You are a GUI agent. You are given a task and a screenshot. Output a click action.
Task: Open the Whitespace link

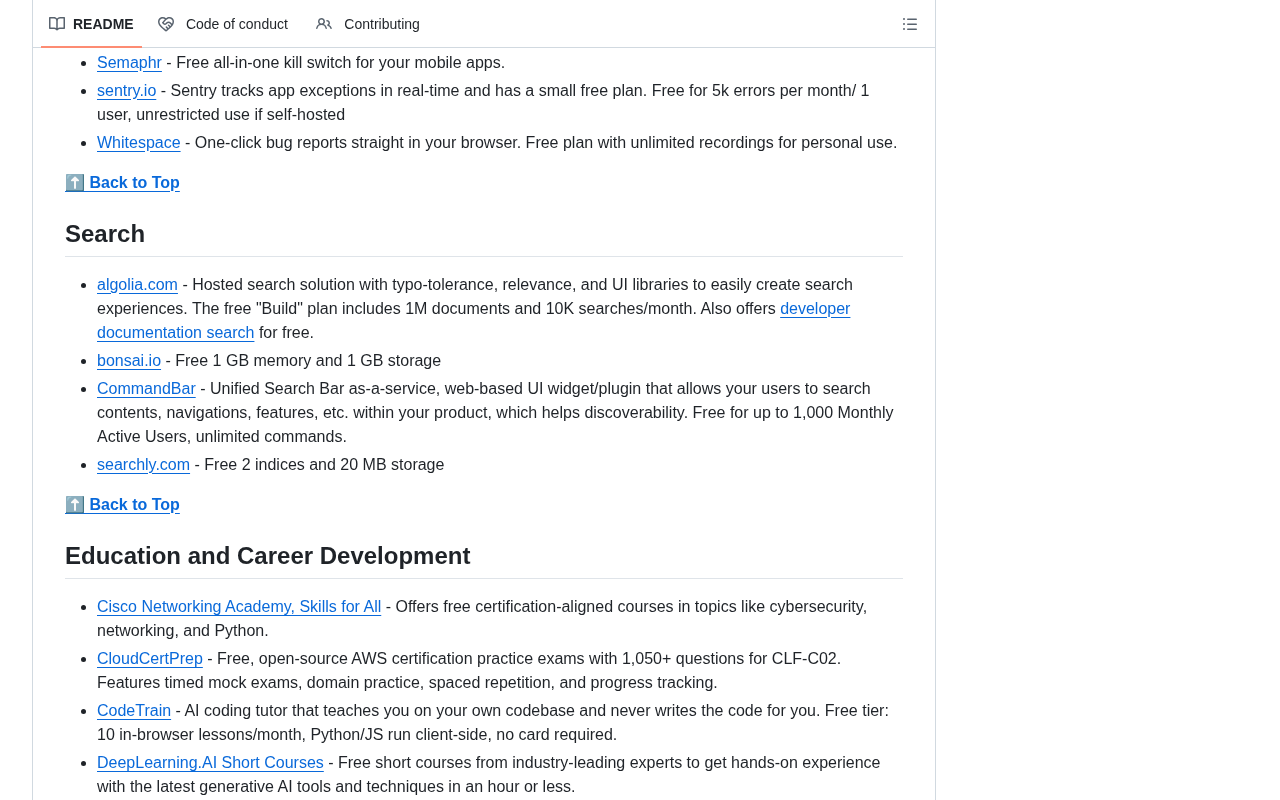click(139, 143)
